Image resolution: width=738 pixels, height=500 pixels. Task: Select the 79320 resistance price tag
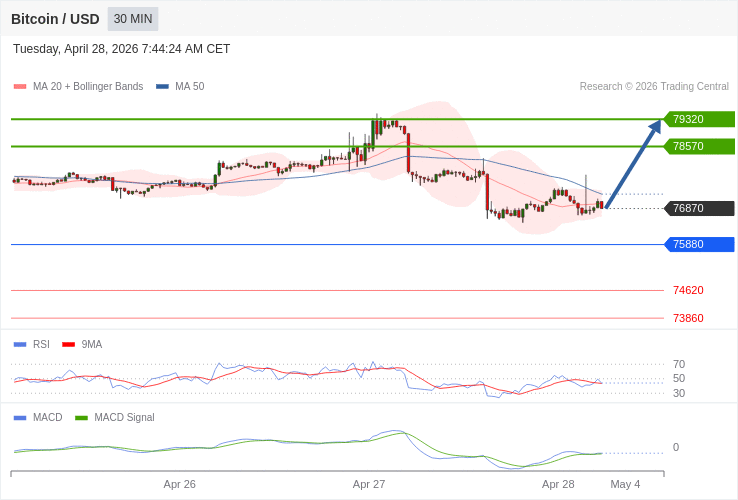click(698, 119)
